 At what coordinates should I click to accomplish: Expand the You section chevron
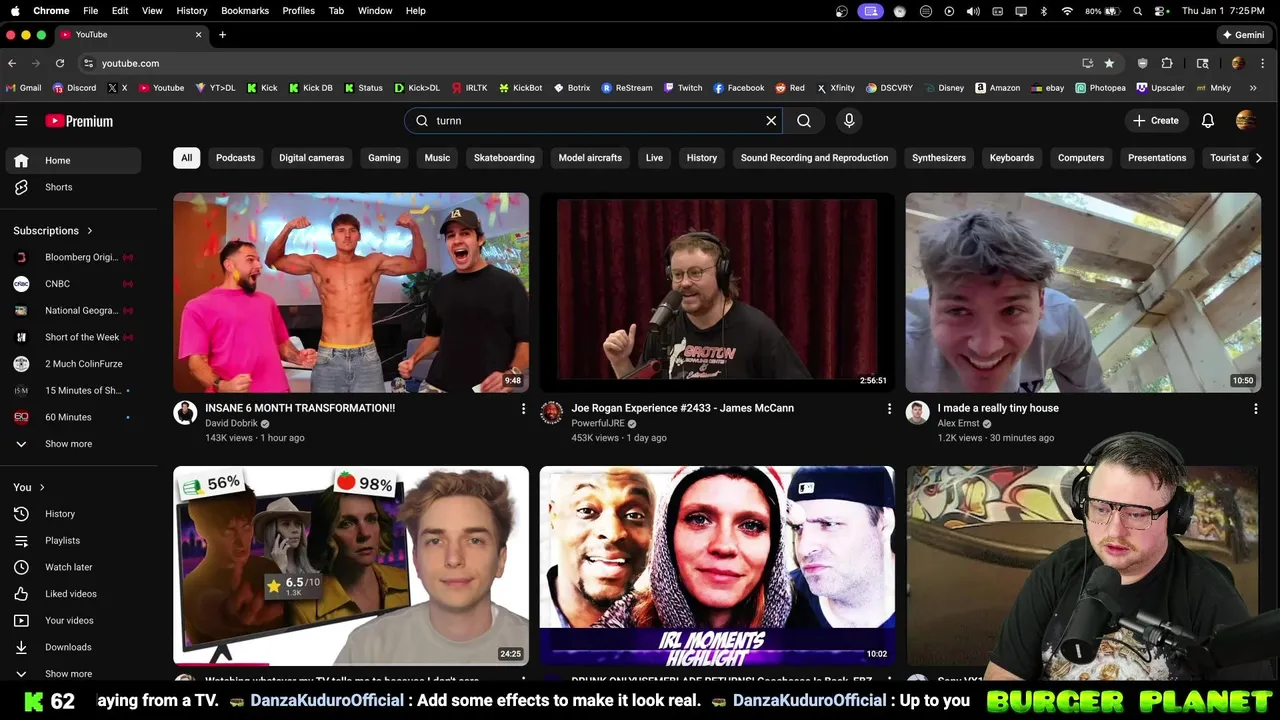[x=42, y=487]
